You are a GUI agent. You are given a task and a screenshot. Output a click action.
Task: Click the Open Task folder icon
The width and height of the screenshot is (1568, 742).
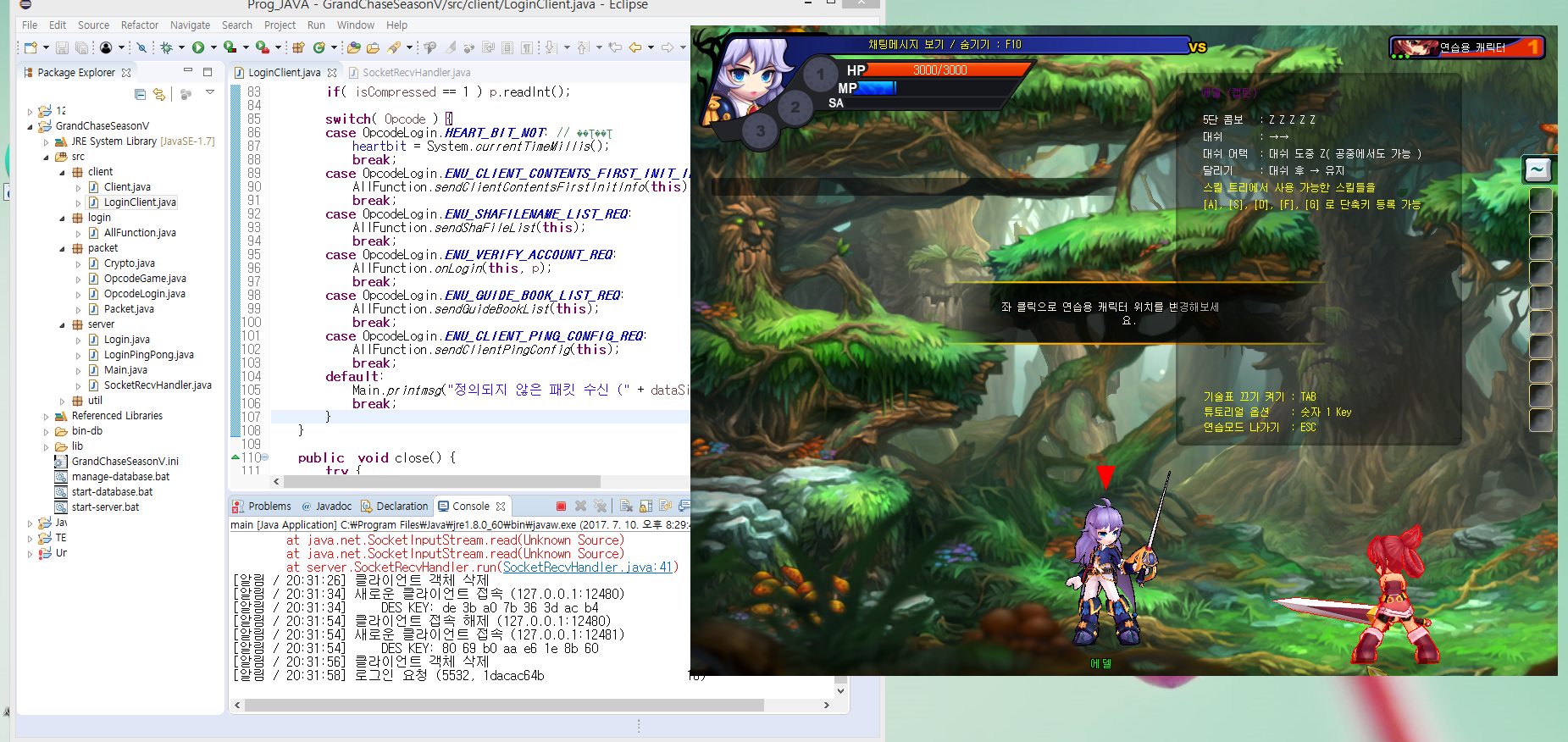click(x=373, y=47)
